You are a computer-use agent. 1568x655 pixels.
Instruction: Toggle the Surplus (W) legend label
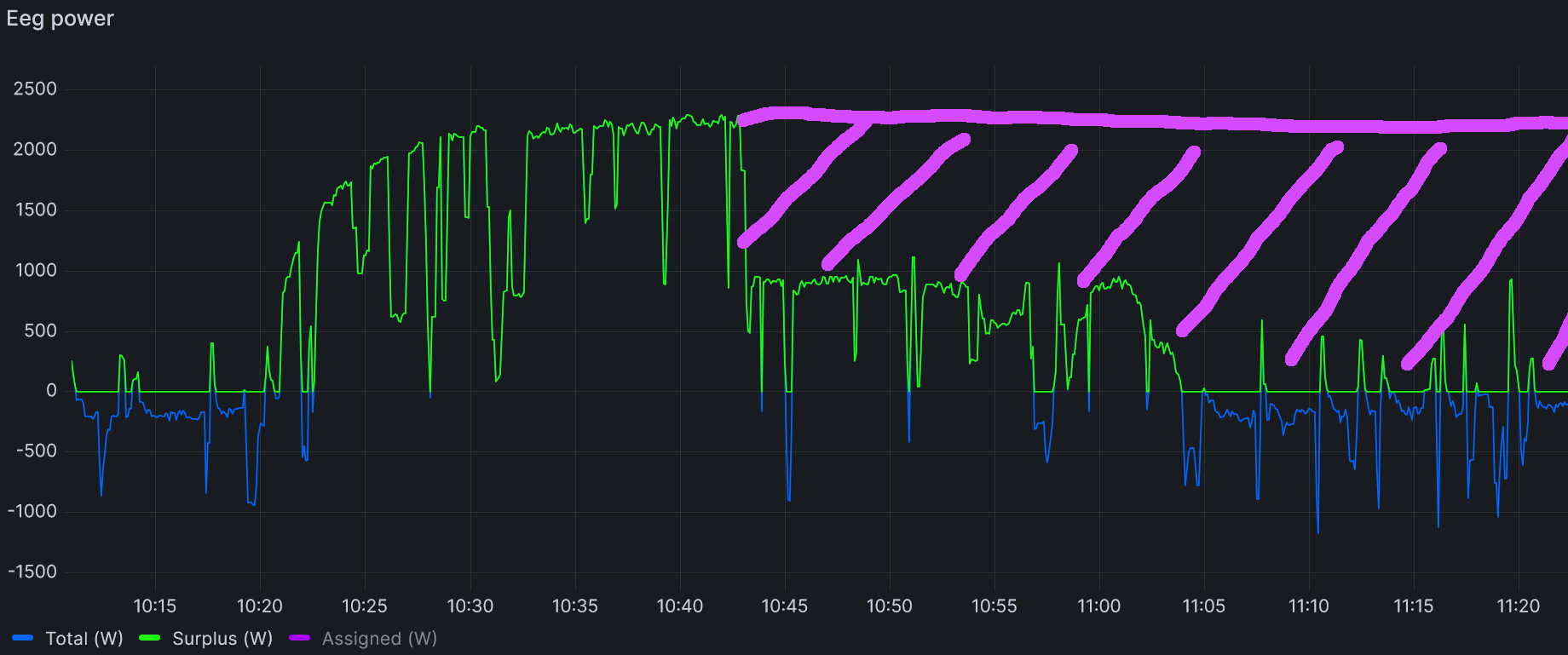222,639
